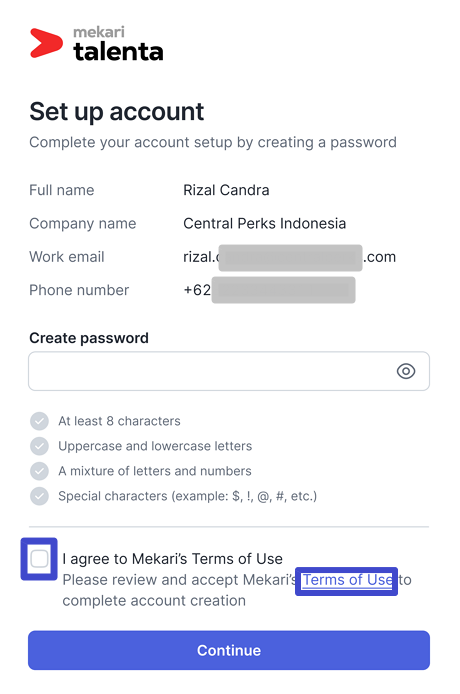Click the Create password field label
The width and height of the screenshot is (460, 694).
pos(89,338)
